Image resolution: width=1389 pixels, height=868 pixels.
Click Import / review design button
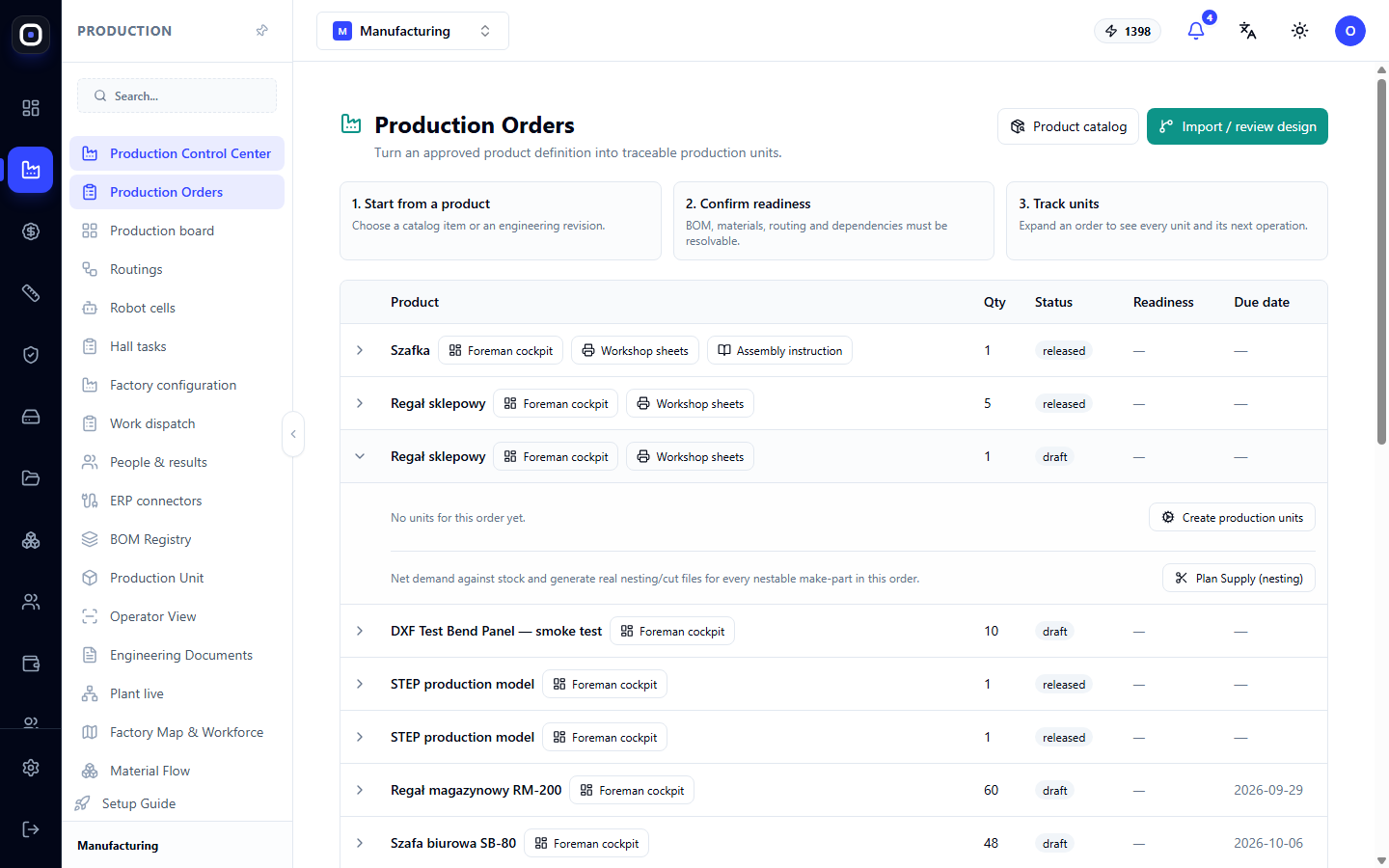click(x=1238, y=126)
